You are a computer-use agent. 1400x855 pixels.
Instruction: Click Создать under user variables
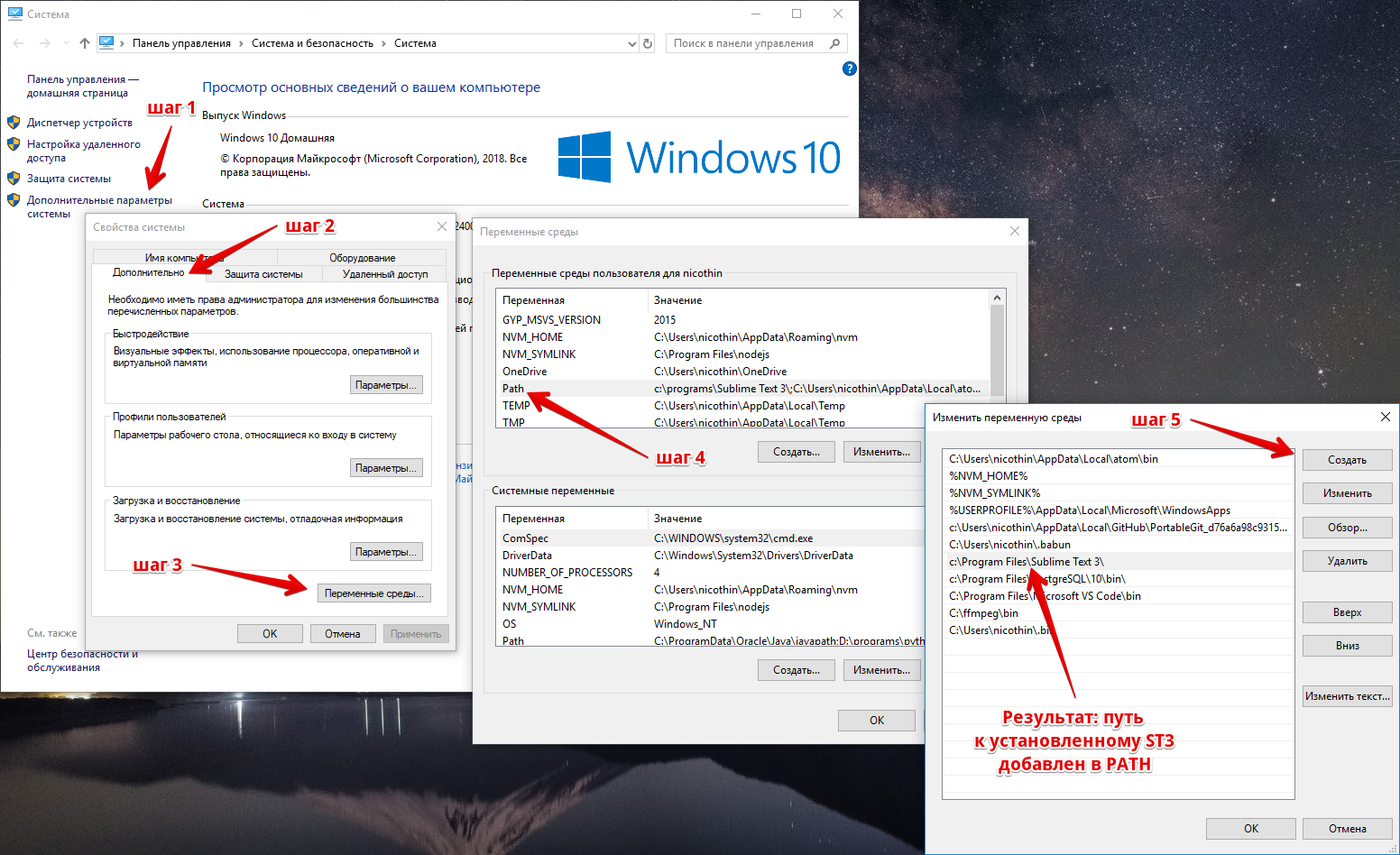(x=797, y=452)
